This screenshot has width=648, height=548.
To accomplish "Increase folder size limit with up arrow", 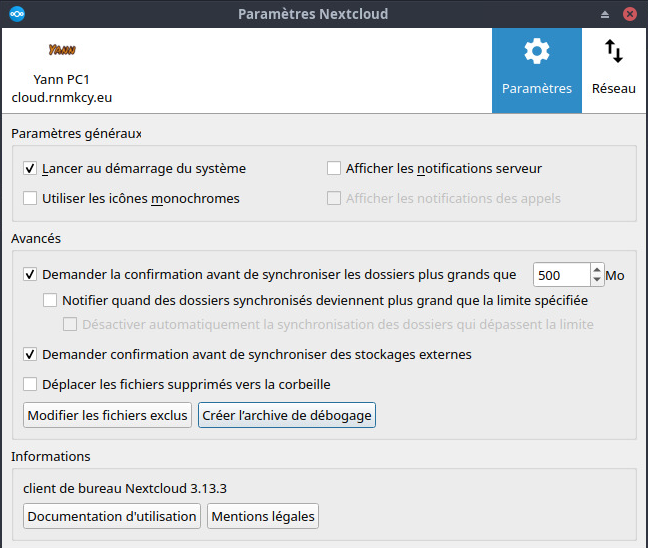I will (598, 269).
